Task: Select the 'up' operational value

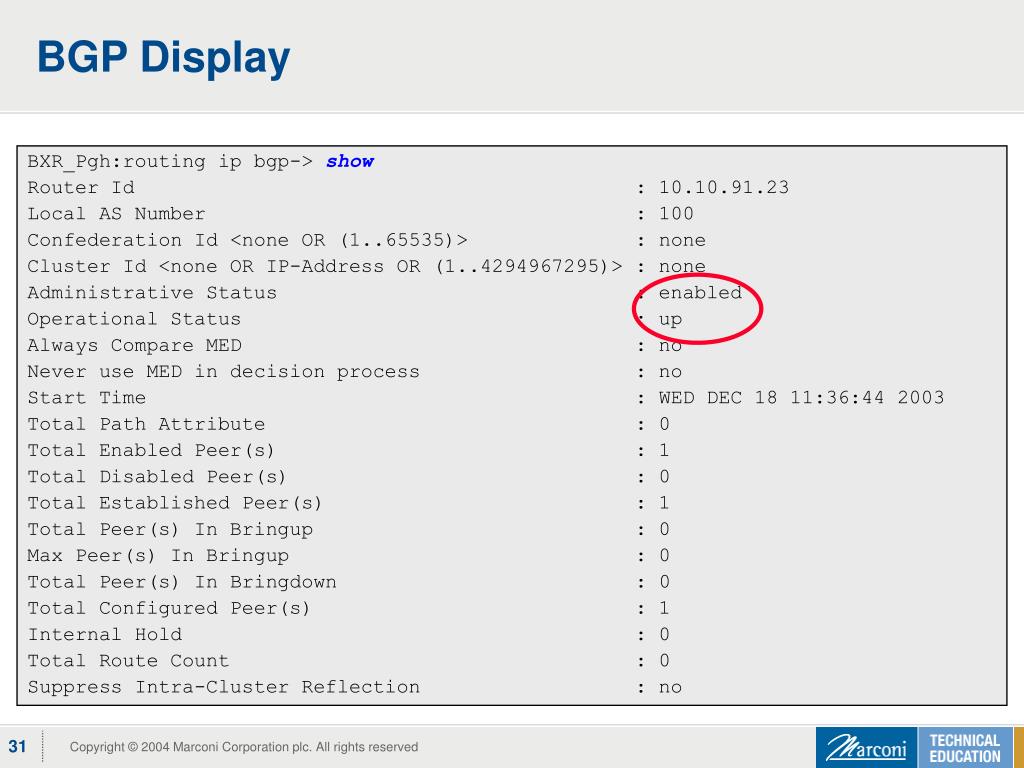Action: pyautogui.click(x=670, y=320)
